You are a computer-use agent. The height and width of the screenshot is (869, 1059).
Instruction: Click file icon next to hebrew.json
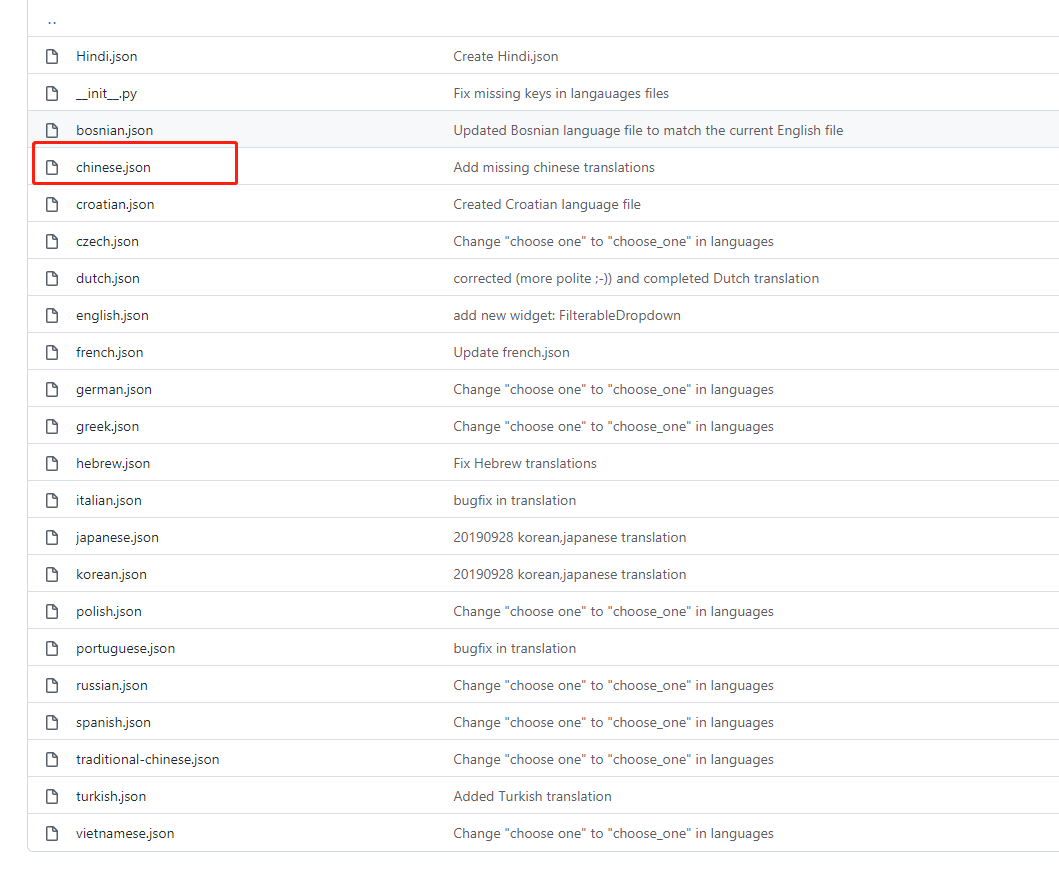coord(52,463)
